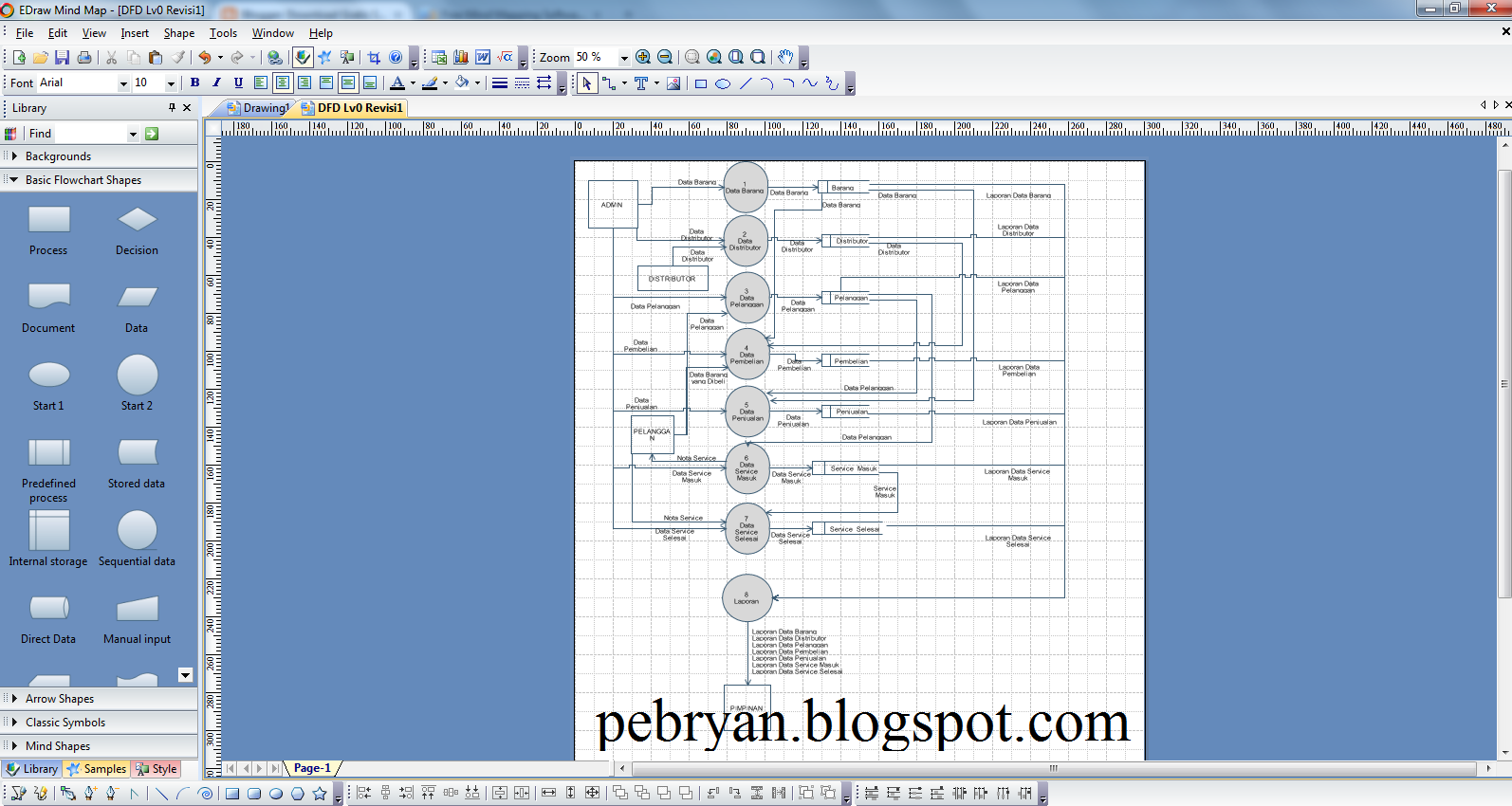This screenshot has height=806, width=1512.
Task: Toggle Bold formatting
Action: click(194, 83)
